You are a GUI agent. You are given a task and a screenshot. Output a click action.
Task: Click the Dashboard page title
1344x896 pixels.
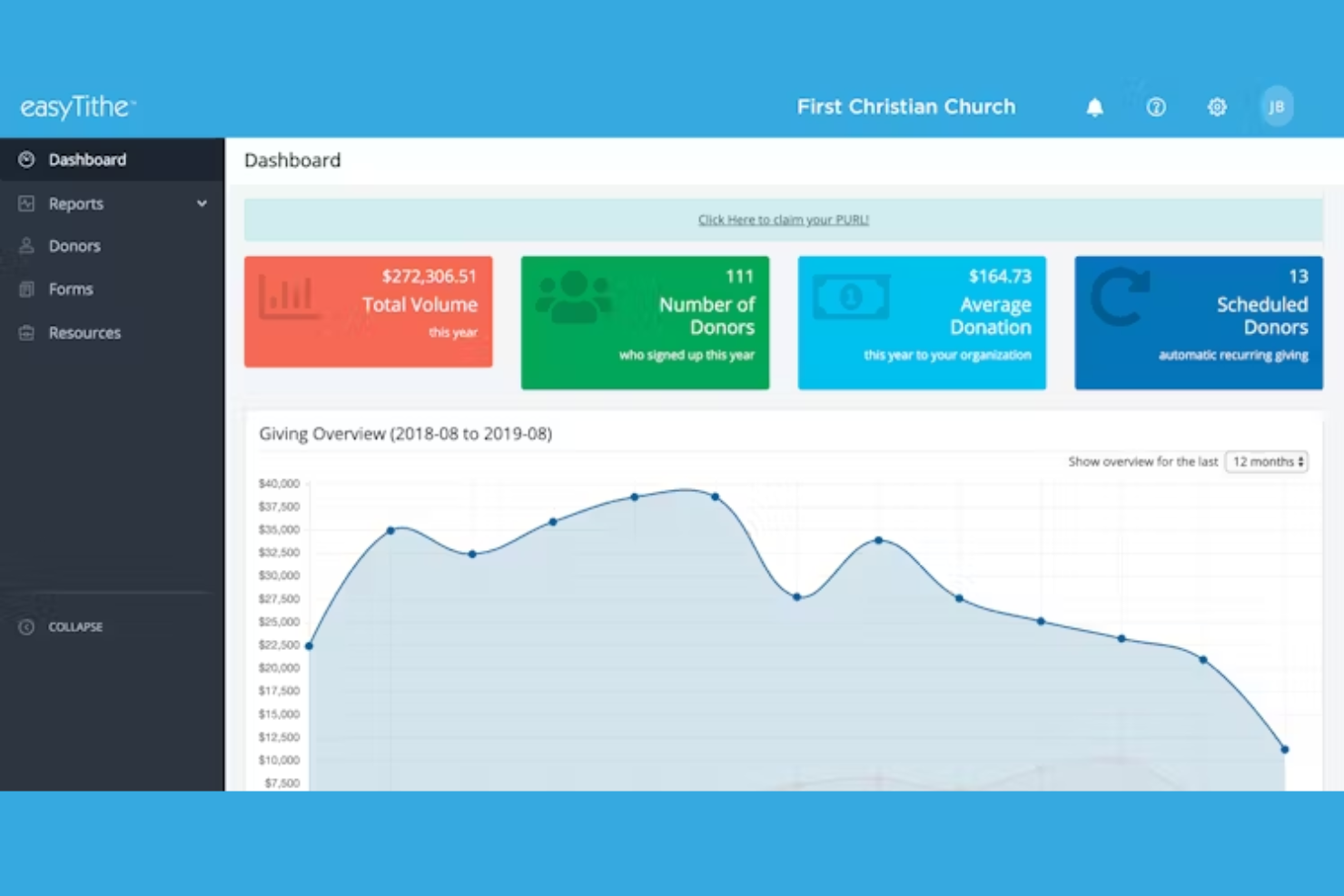pos(292,161)
